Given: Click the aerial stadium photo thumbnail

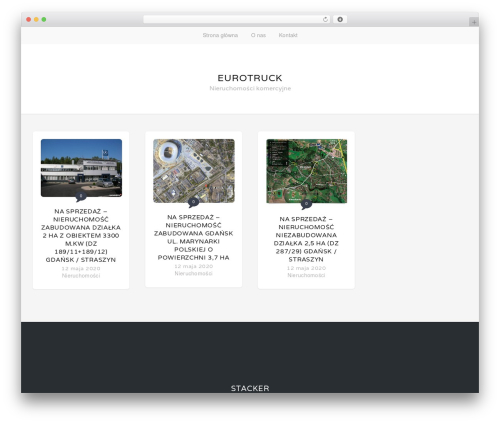Looking at the screenshot, I should tap(194, 171).
